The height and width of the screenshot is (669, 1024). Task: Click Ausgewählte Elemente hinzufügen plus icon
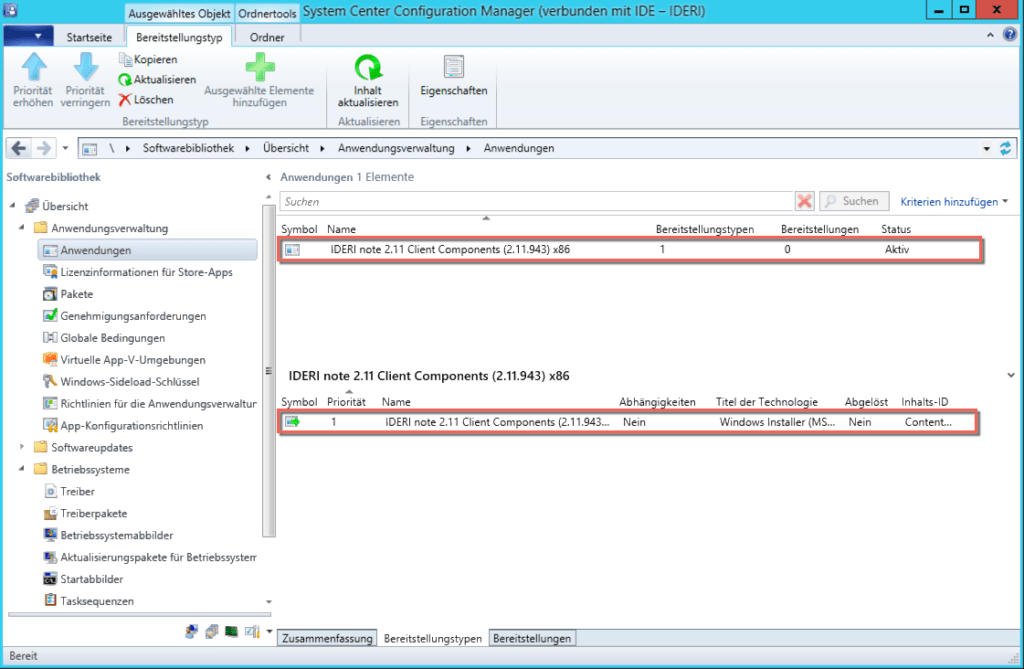coord(260,67)
